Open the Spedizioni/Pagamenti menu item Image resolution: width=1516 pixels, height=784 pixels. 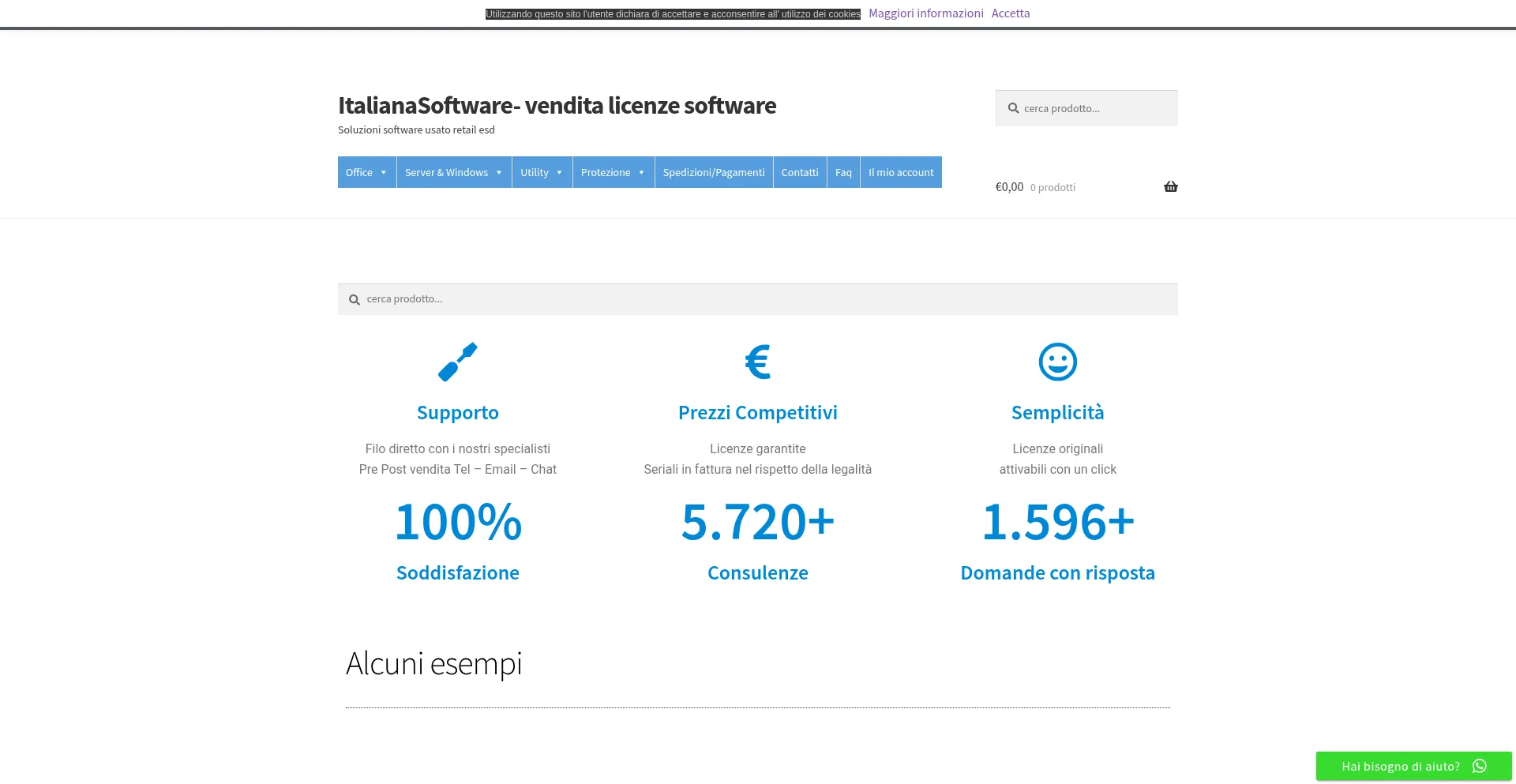[713, 172]
